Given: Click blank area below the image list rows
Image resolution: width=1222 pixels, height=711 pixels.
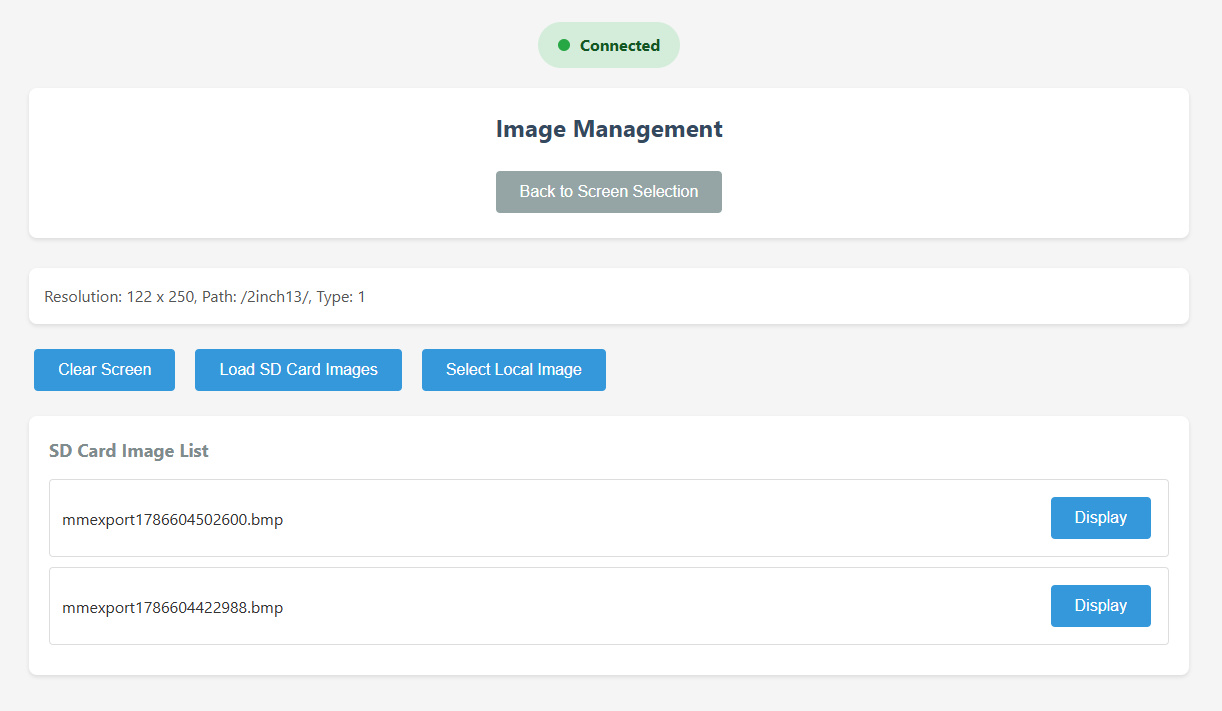Looking at the screenshot, I should 609,659.
